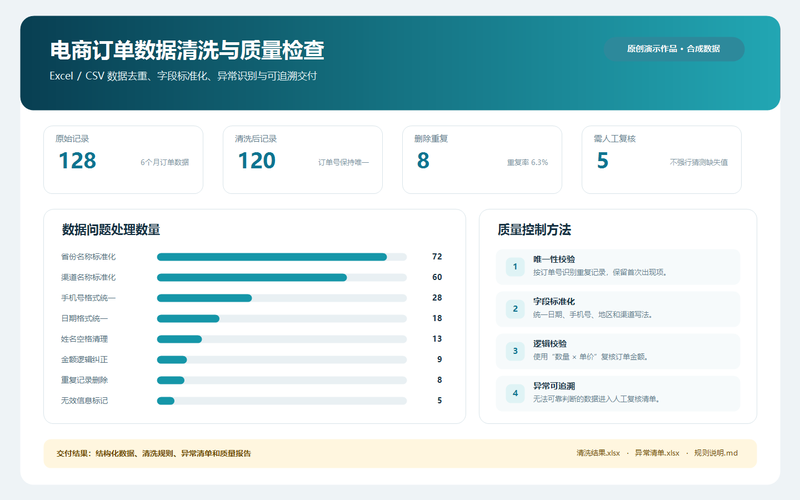This screenshot has width=800, height=500.
Task: Click the value 120 in 清洗后记录 card
Action: (257, 161)
